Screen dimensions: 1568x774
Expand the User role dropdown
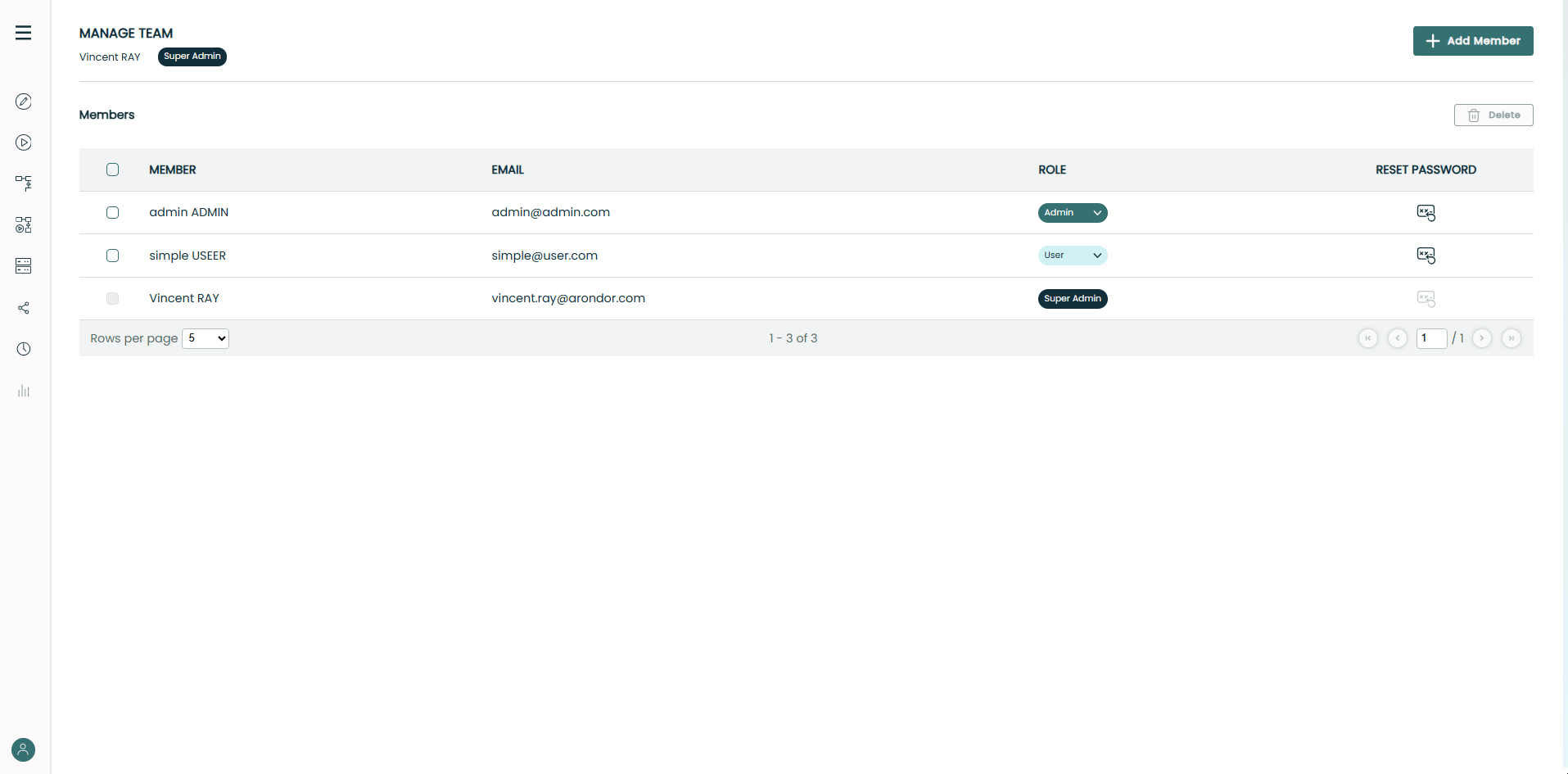1073,256
